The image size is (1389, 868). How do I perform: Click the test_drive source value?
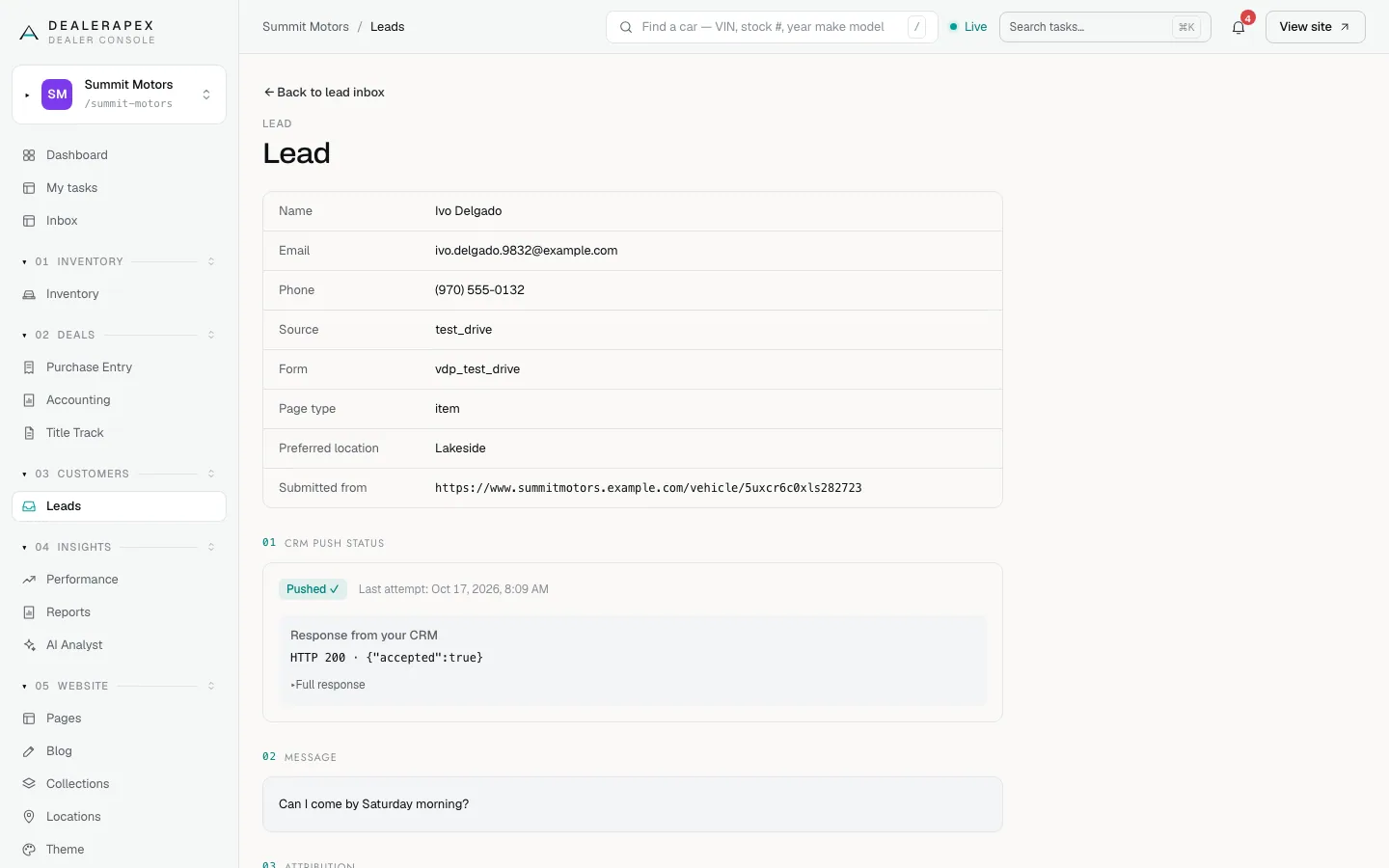pyautogui.click(x=463, y=330)
